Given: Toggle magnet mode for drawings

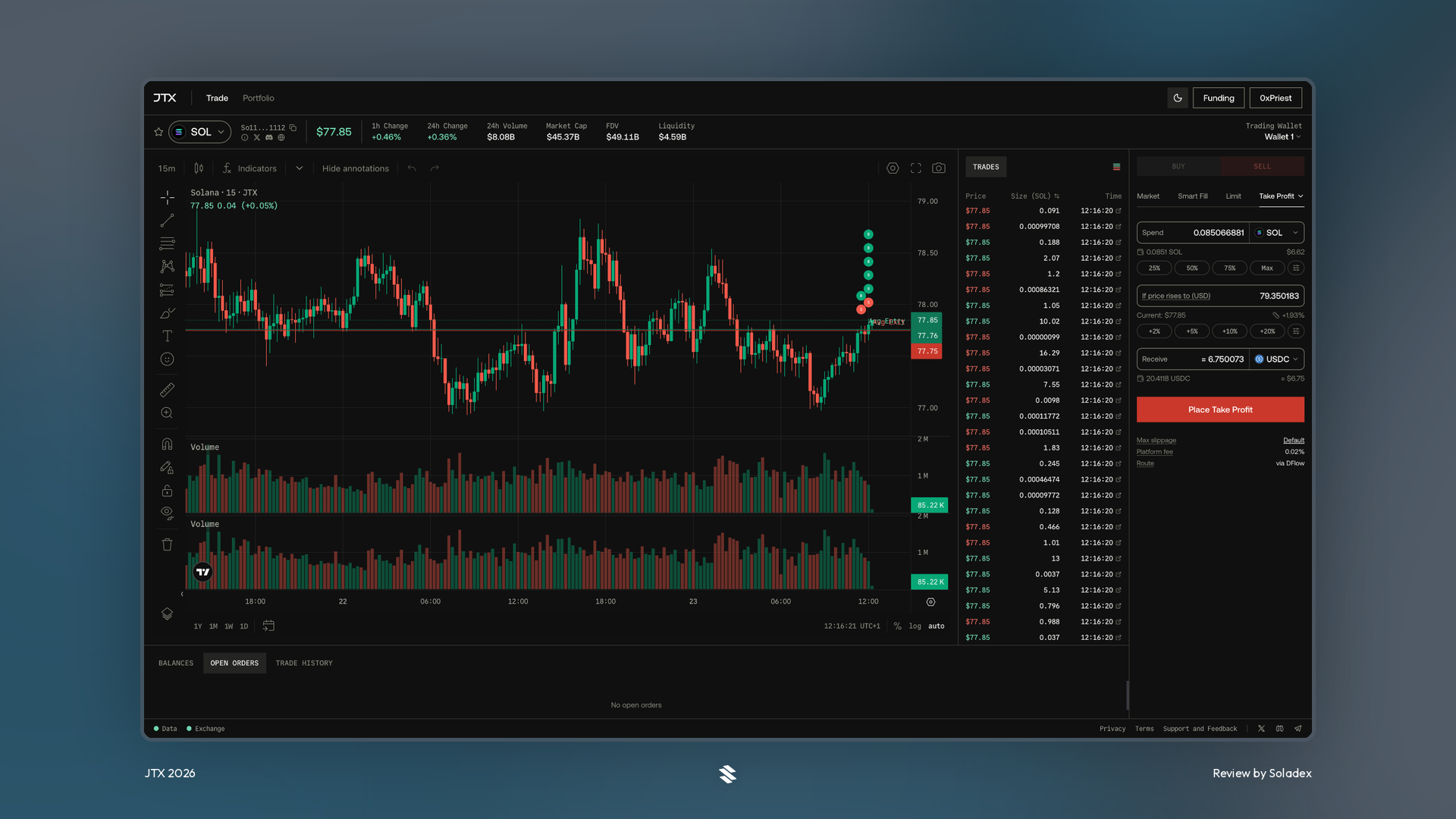Looking at the screenshot, I should pyautogui.click(x=167, y=444).
